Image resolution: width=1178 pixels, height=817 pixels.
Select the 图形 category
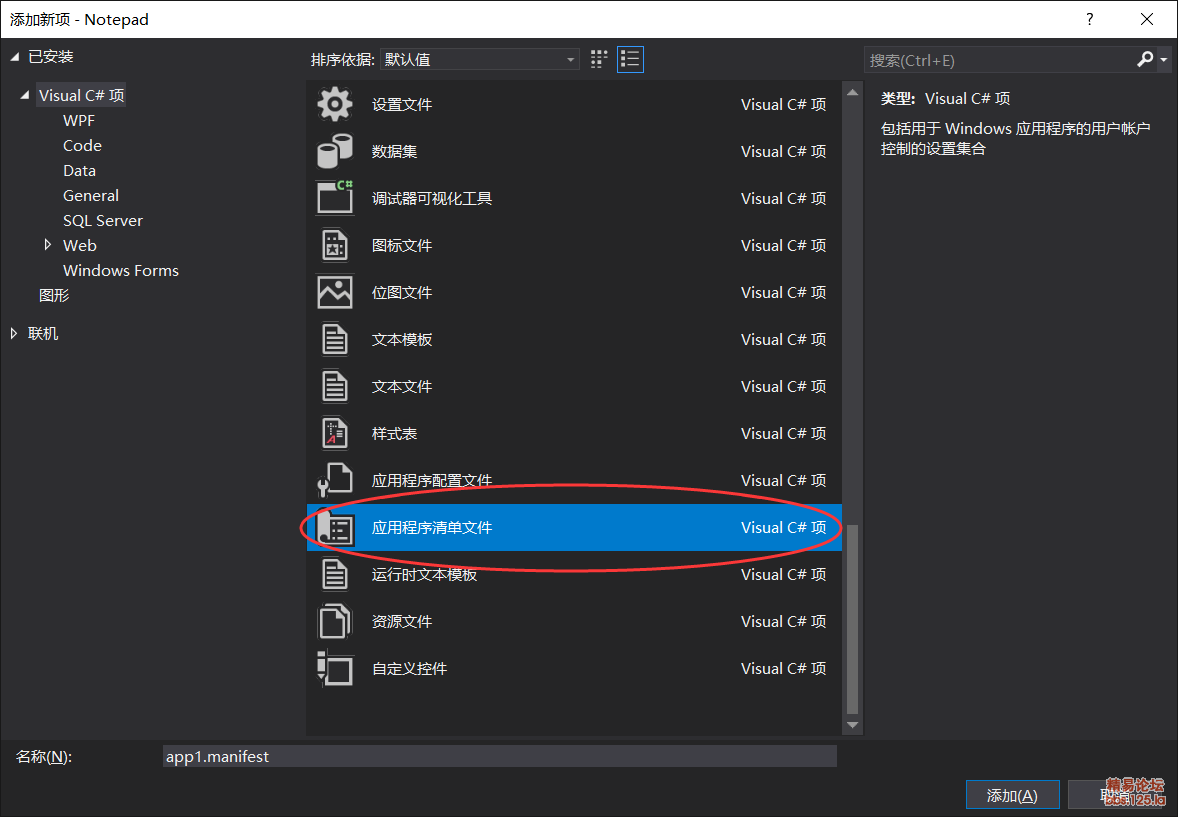click(54, 295)
